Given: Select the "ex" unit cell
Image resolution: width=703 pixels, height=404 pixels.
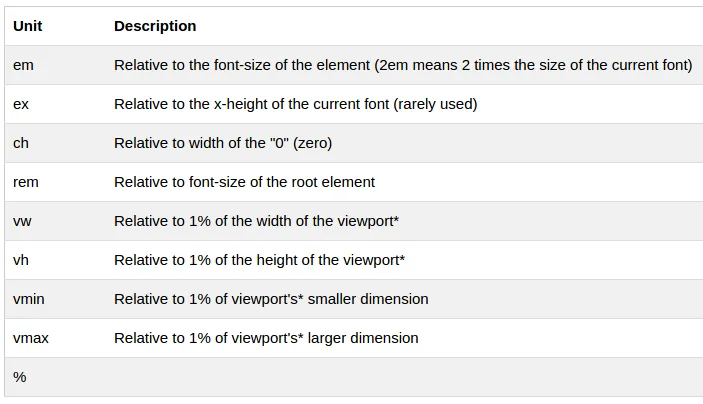Looking at the screenshot, I should point(22,104).
